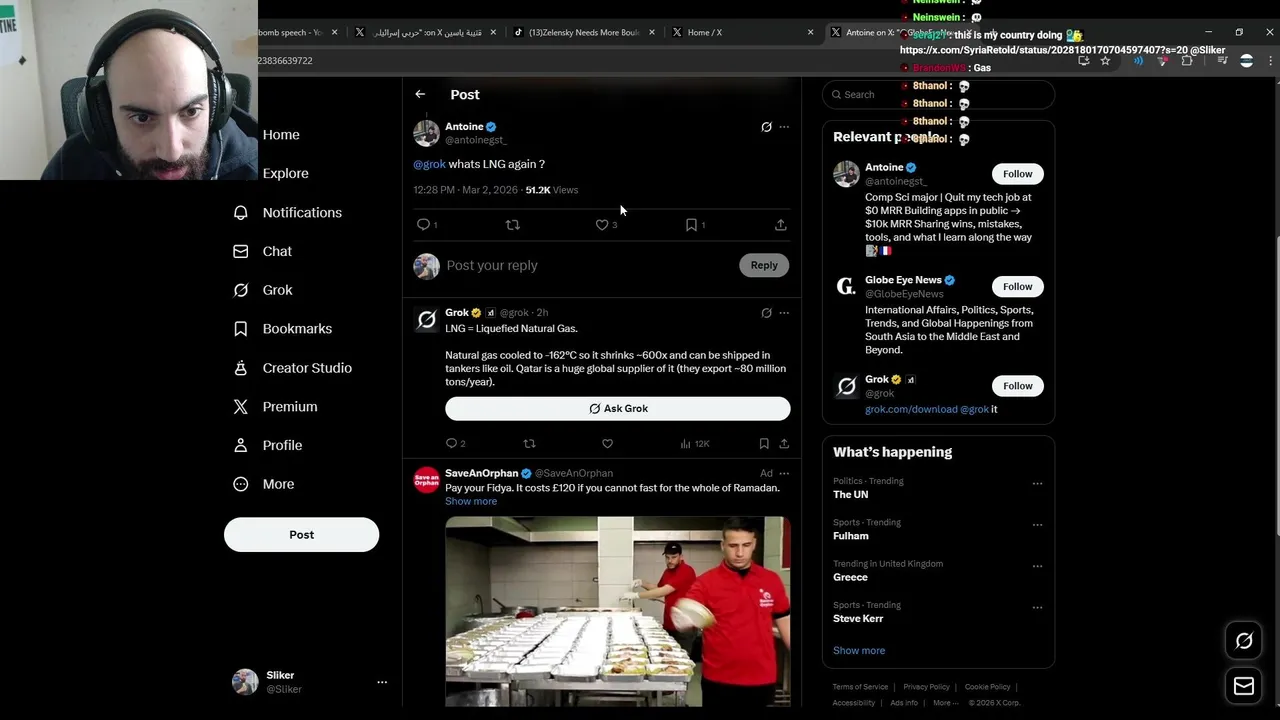1280x720 pixels.
Task: Expand the More menu in sidebar
Action: tap(264, 484)
